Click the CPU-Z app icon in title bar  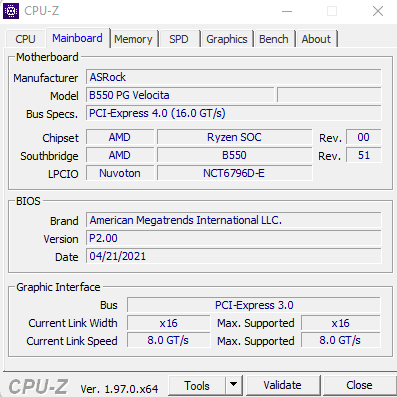click(x=11, y=11)
